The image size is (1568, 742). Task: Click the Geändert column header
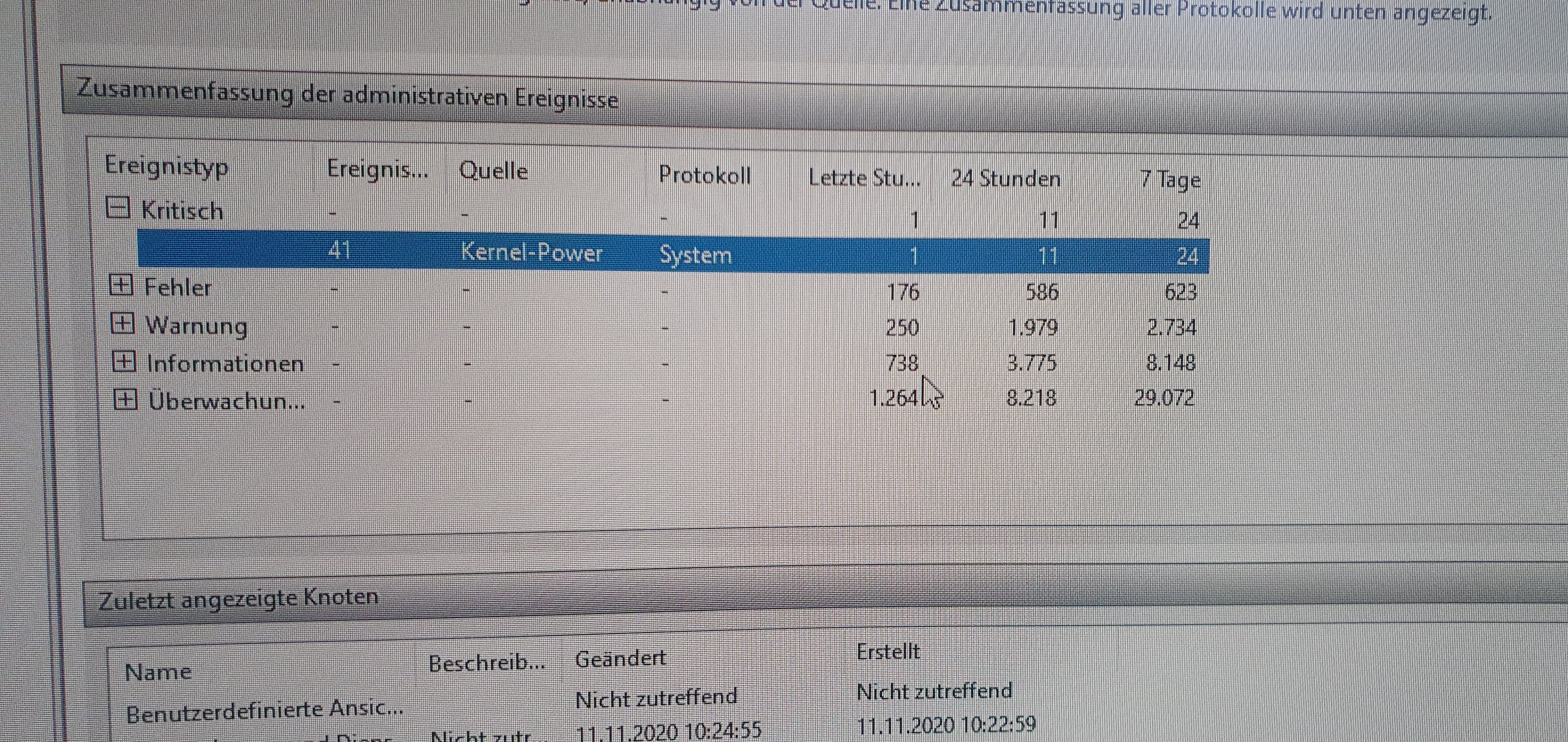click(620, 659)
